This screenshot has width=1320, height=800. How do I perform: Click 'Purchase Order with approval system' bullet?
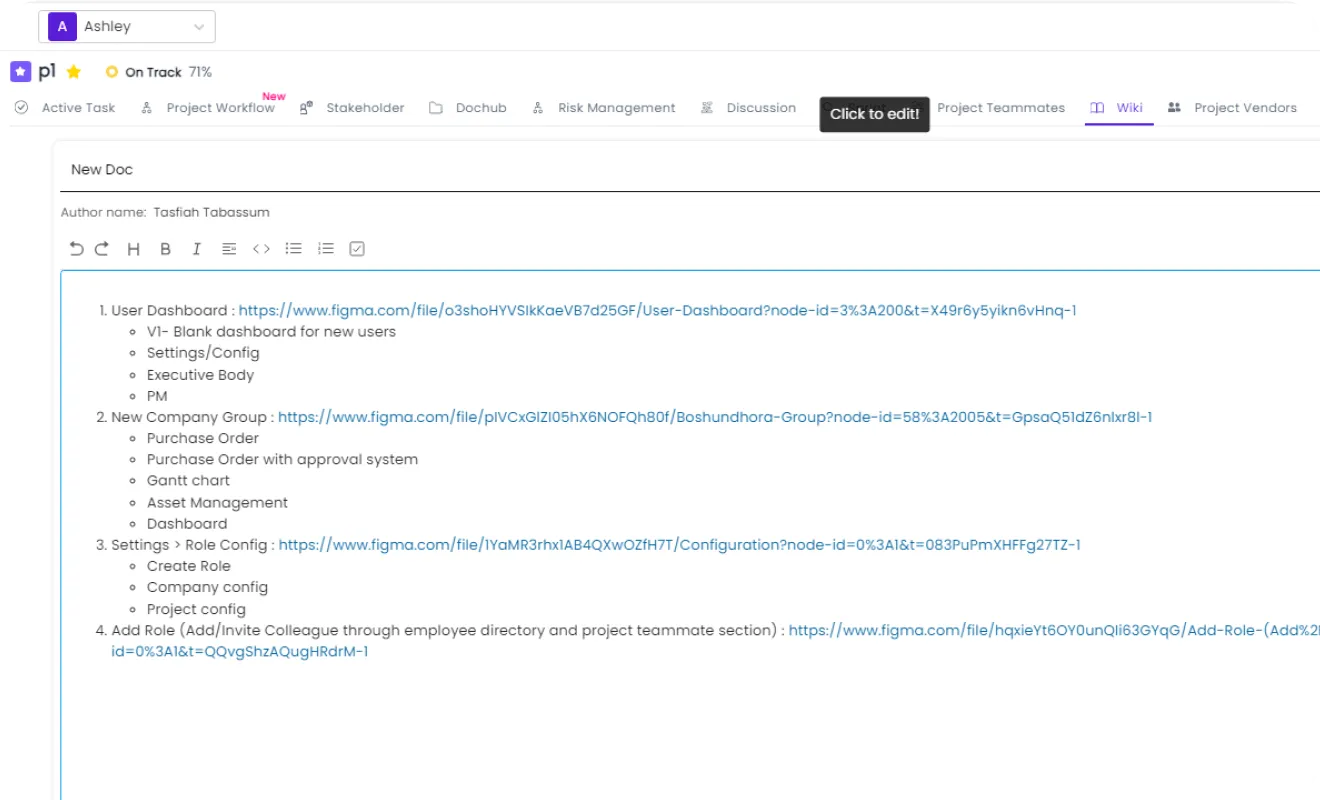coord(282,459)
